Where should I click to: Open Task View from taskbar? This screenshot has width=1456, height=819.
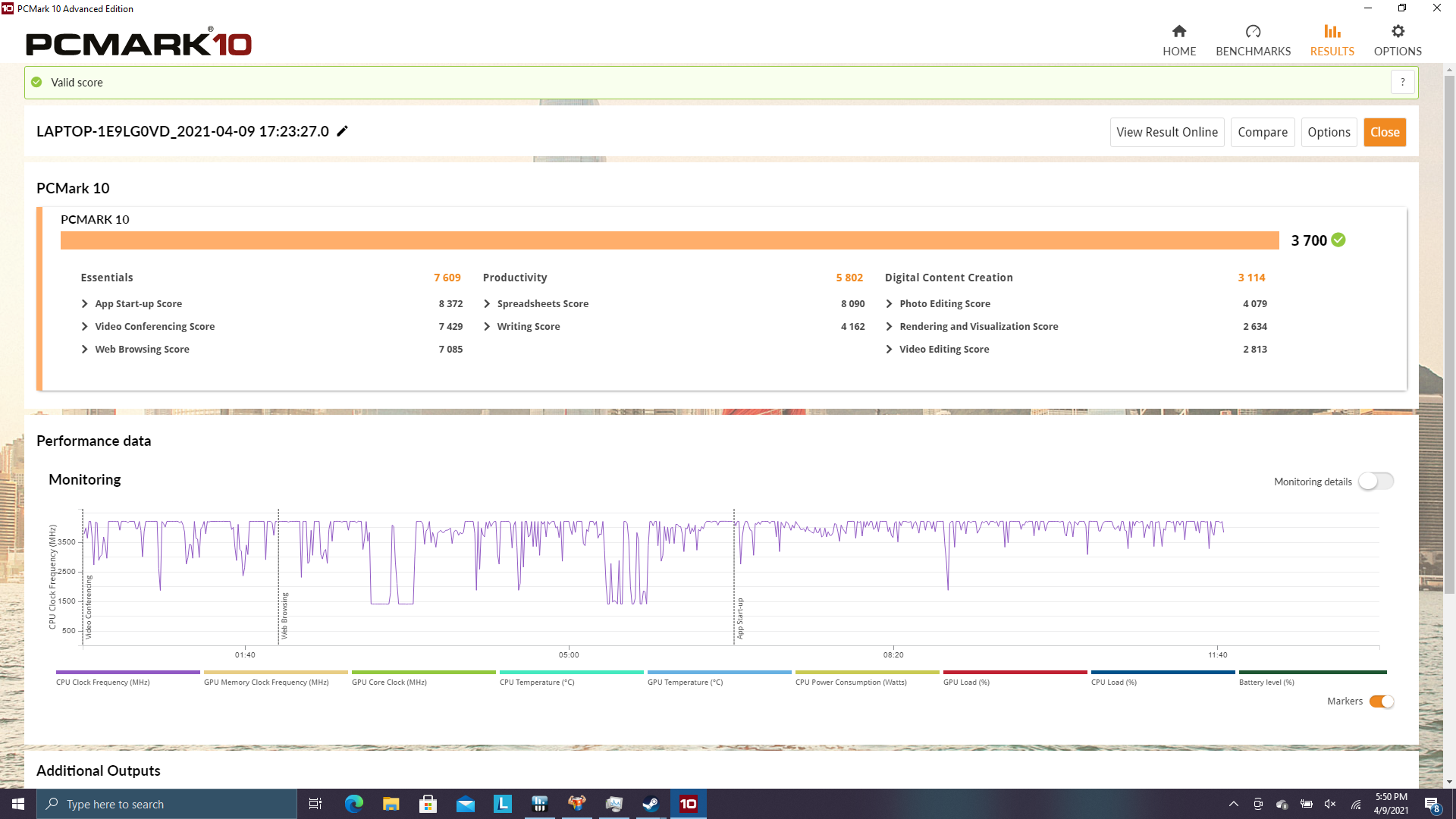click(x=315, y=804)
